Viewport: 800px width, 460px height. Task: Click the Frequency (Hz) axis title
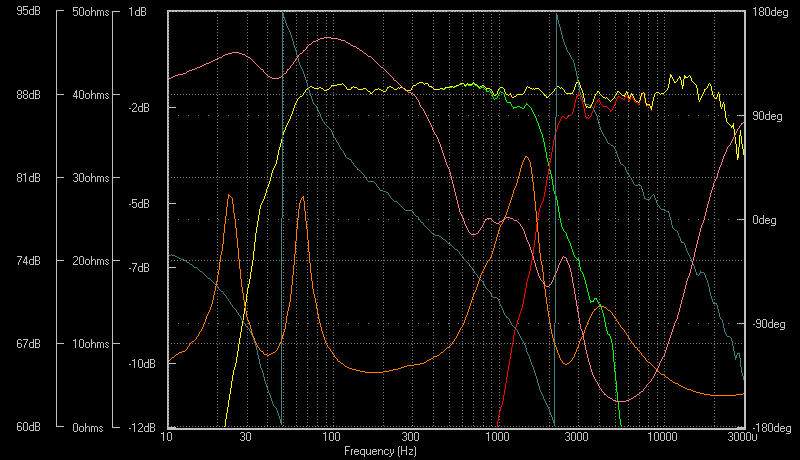[x=380, y=451]
